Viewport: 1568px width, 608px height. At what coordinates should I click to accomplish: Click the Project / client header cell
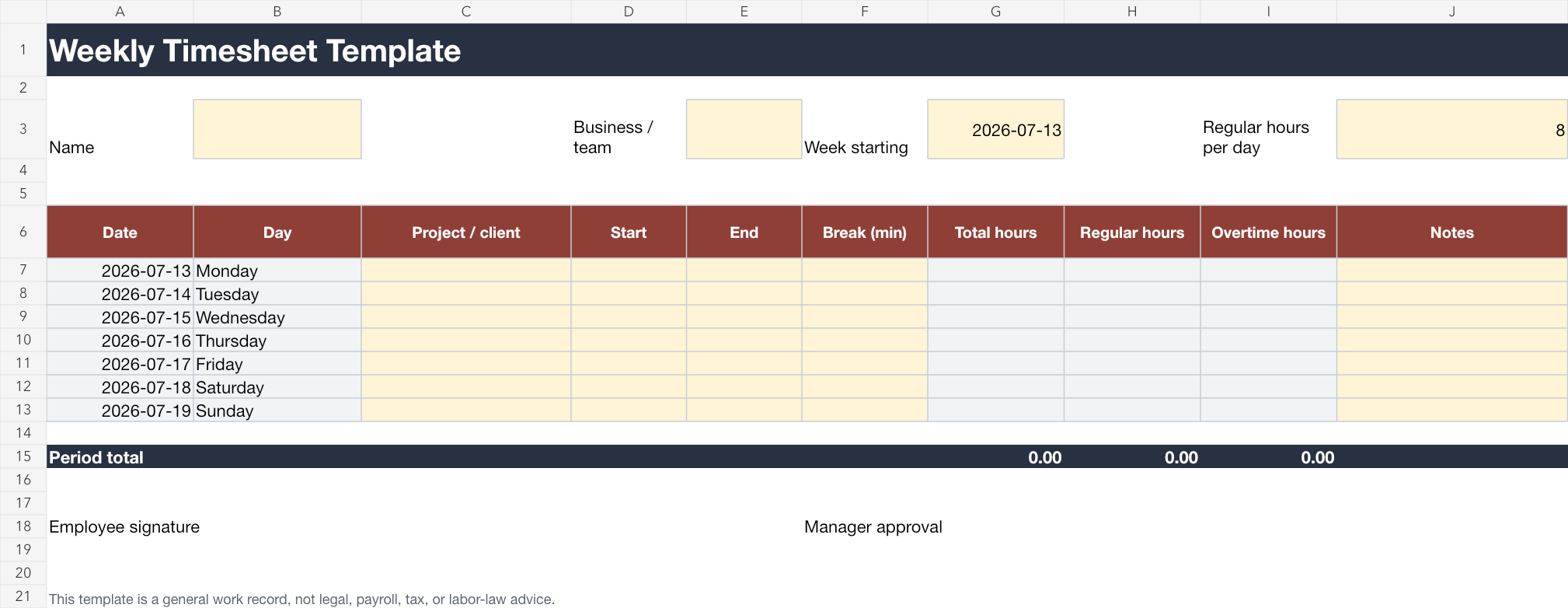click(466, 232)
